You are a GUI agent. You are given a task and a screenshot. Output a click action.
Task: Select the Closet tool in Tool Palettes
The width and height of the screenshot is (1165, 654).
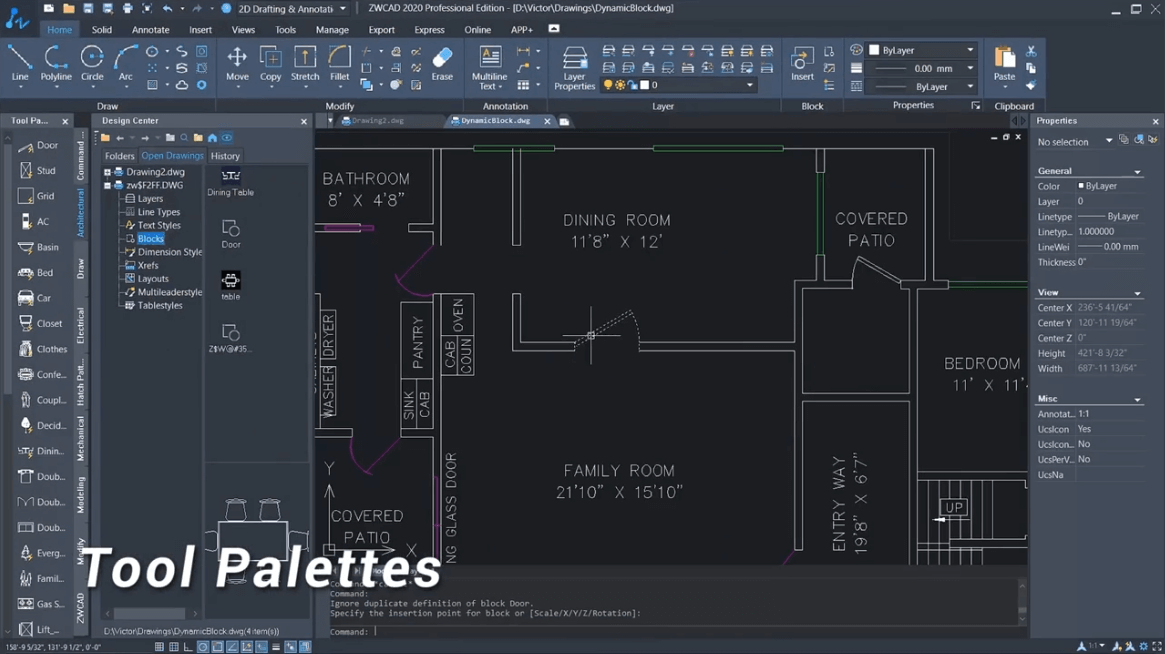[x=41, y=323]
